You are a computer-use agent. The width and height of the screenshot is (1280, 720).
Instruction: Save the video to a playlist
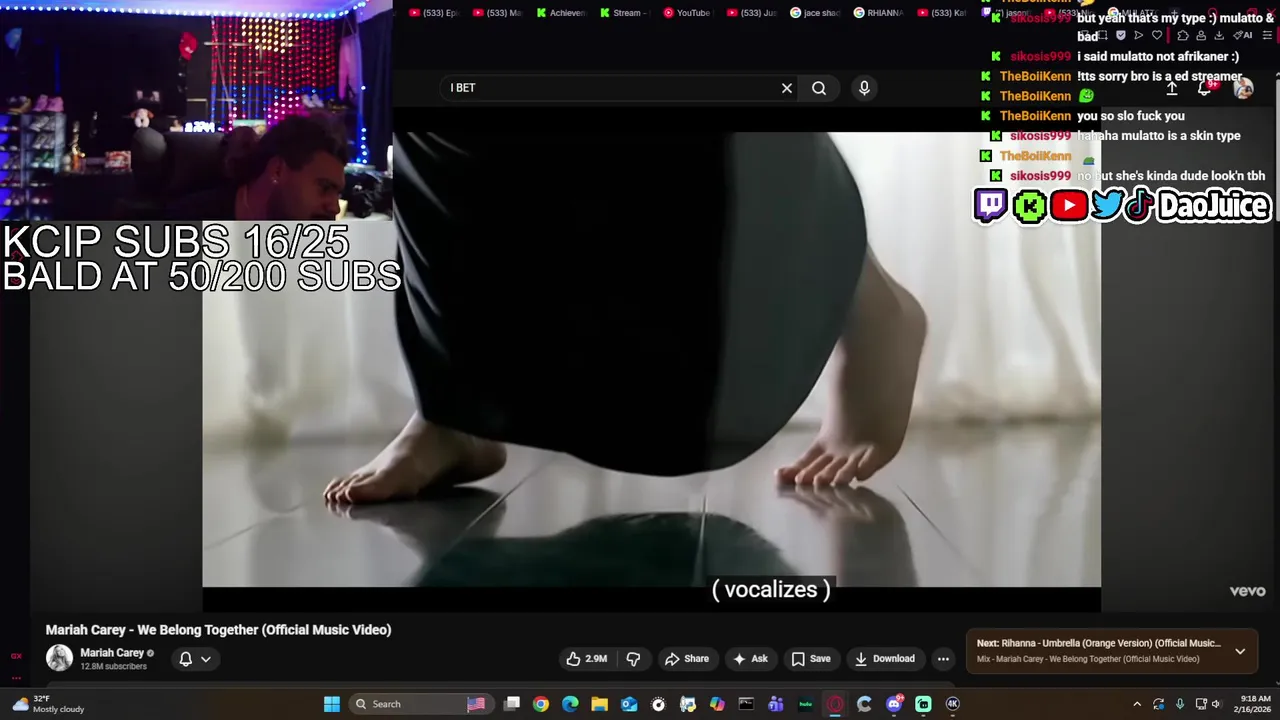pos(811,659)
